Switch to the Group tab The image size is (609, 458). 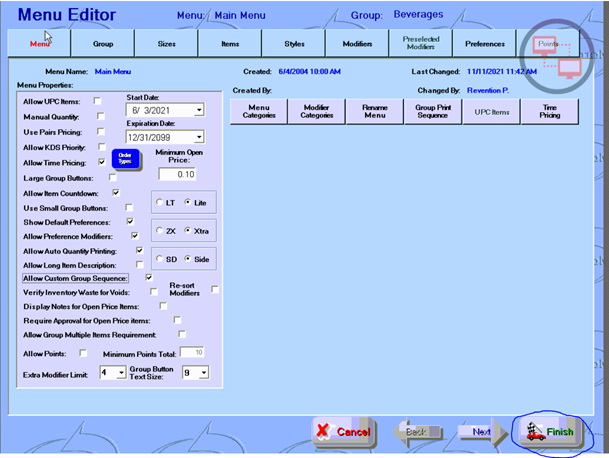click(x=103, y=44)
